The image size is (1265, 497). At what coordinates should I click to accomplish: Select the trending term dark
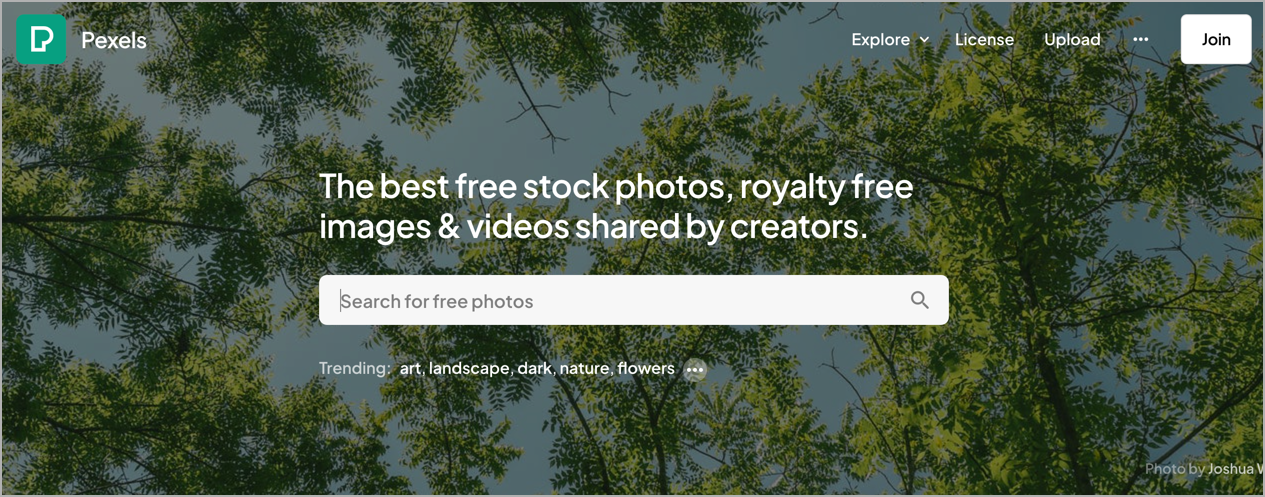pos(535,368)
